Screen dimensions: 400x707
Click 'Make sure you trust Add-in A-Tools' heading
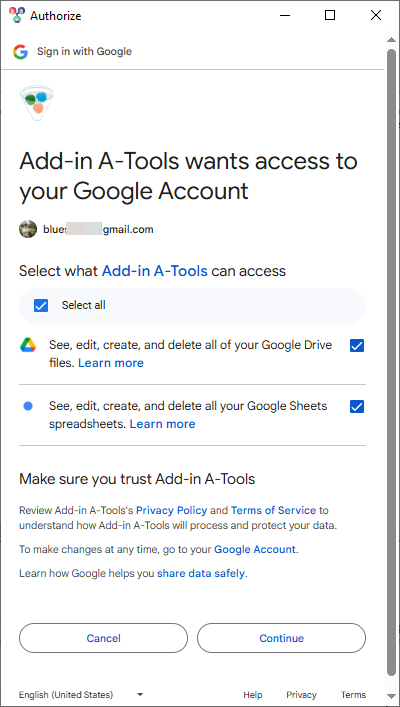(137, 479)
